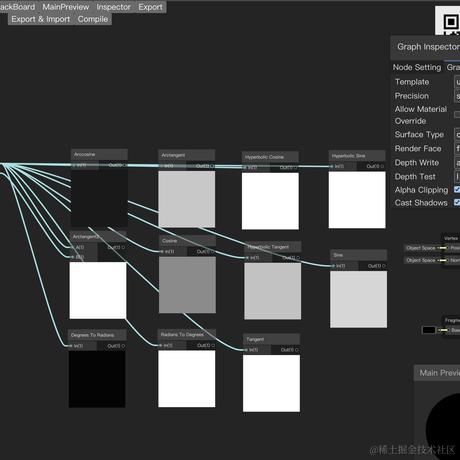
Task: Open the MainPreview menu
Action: (66, 7)
